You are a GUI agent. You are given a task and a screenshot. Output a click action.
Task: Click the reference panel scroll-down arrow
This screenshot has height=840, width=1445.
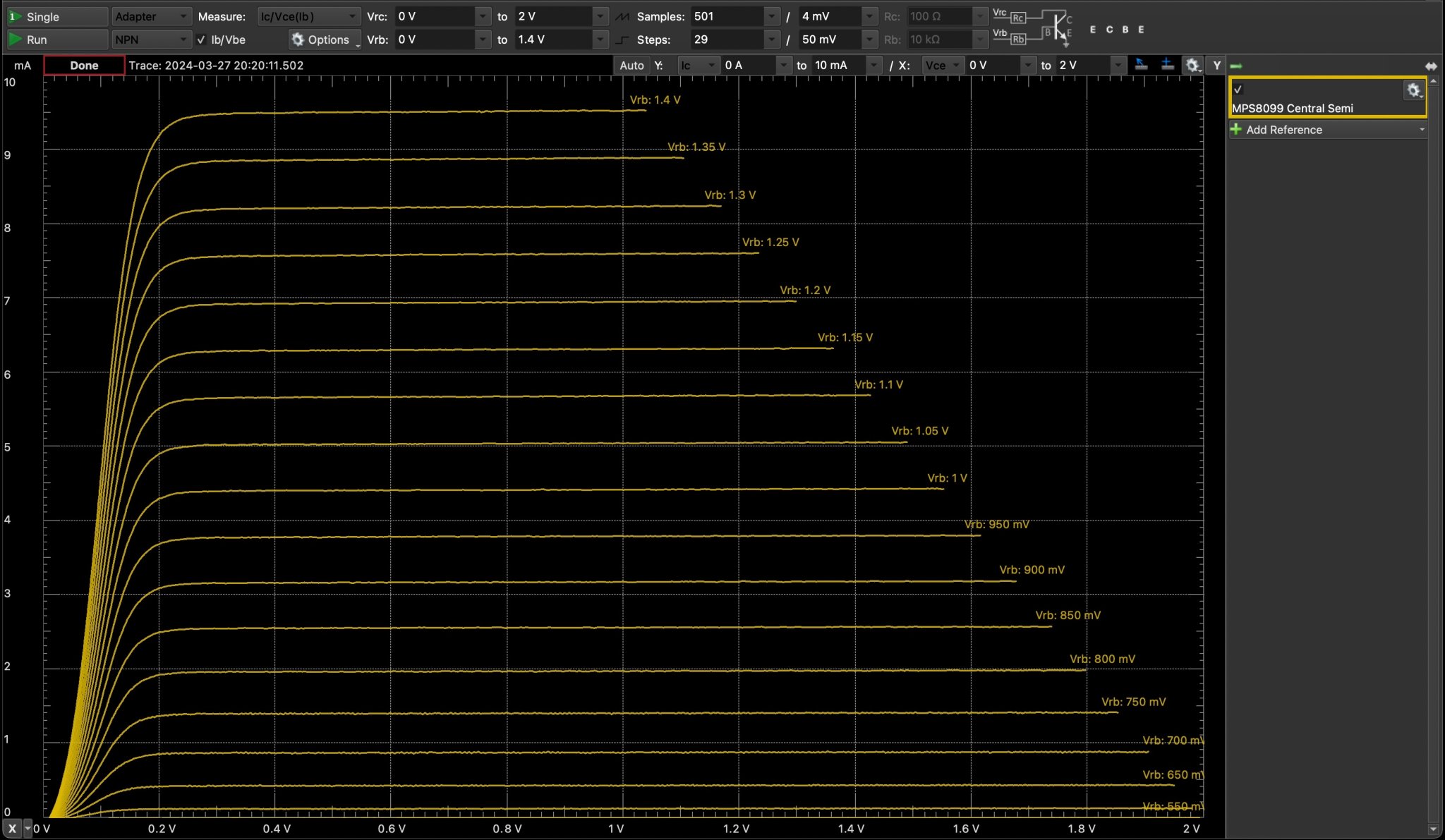coord(1433,829)
